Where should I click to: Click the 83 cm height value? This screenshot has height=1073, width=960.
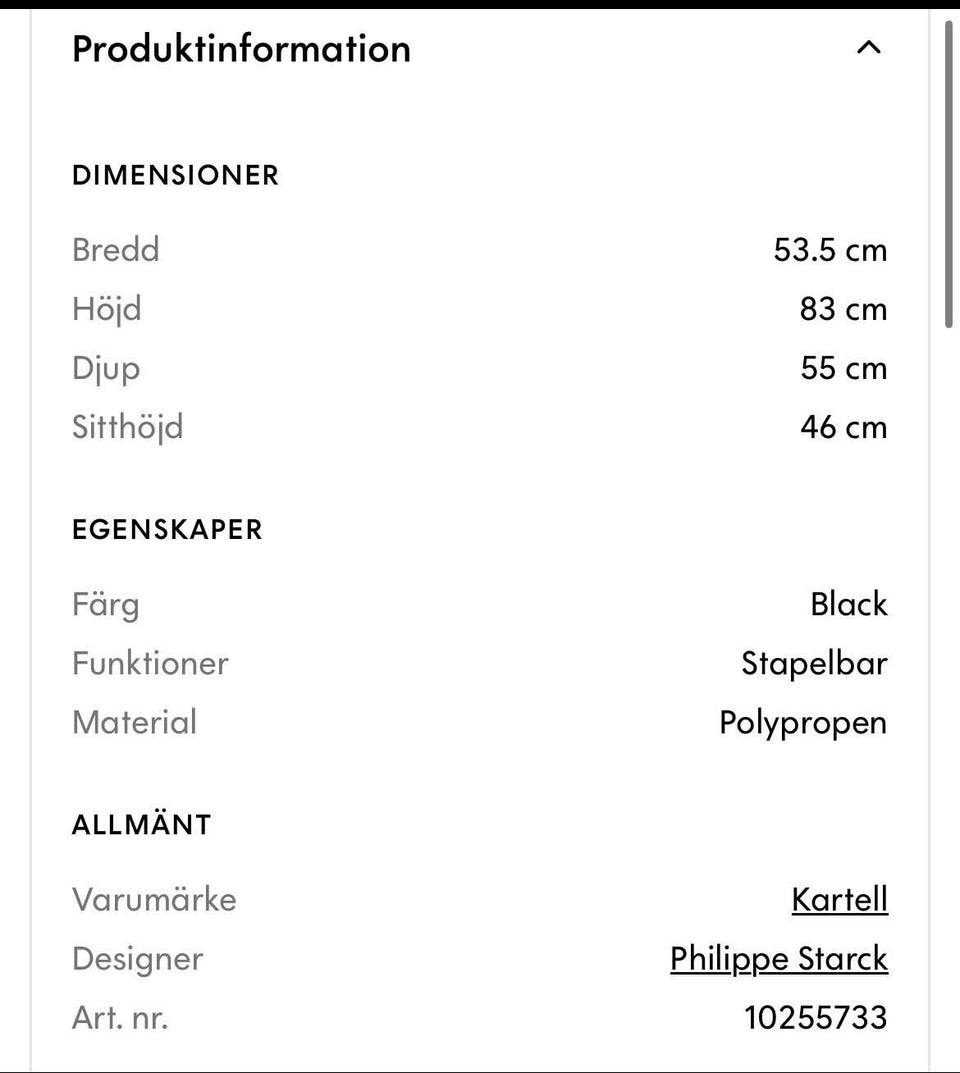point(843,309)
